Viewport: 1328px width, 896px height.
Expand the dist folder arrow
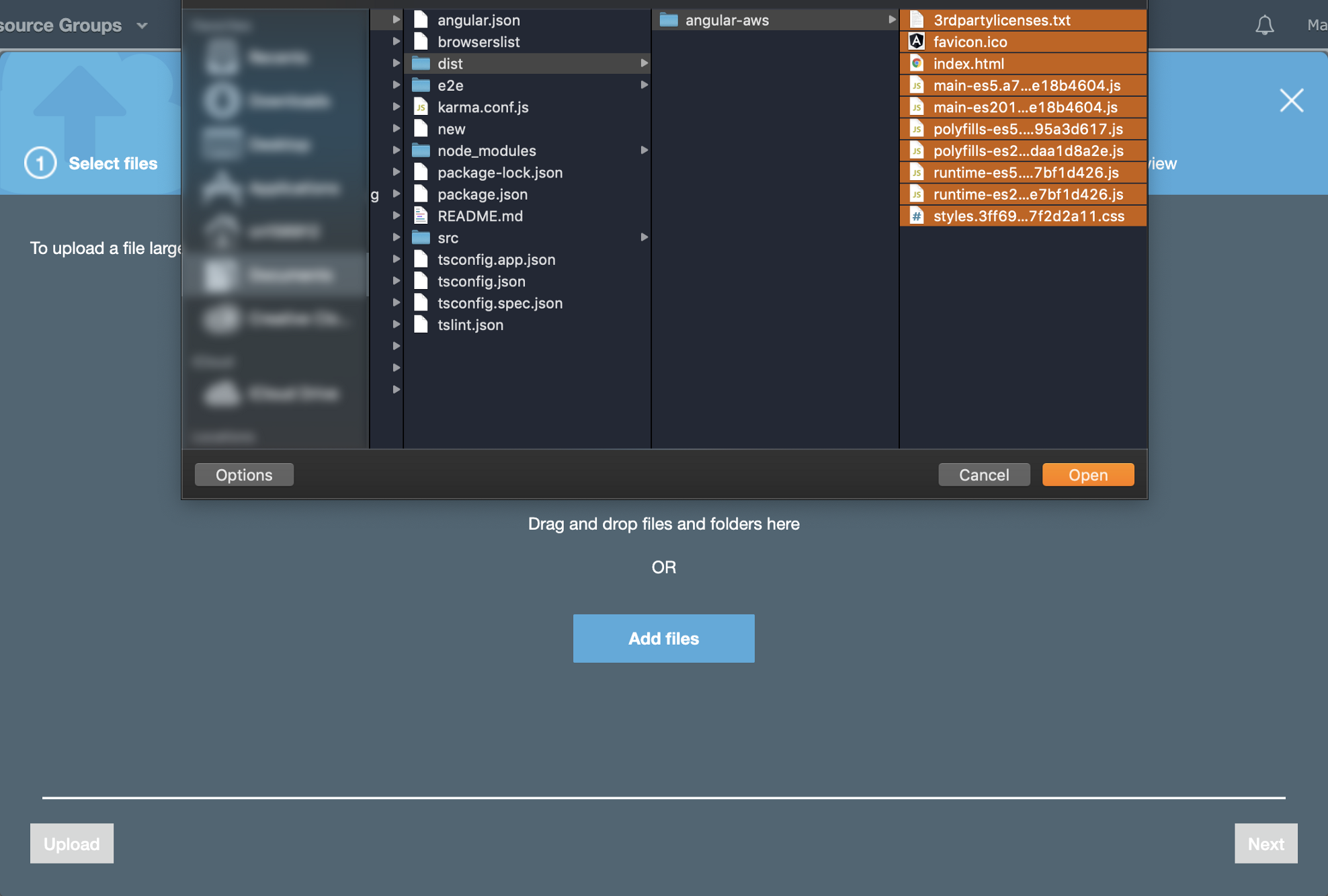[x=644, y=63]
